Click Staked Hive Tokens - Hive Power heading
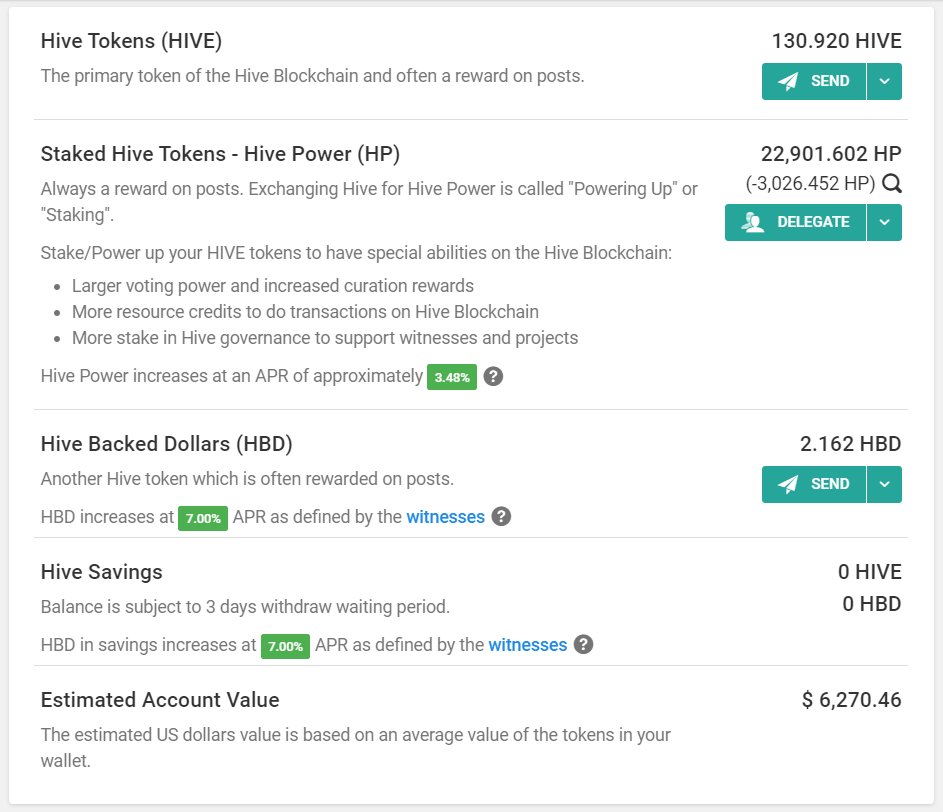Viewport: 943px width, 812px height. click(x=220, y=154)
